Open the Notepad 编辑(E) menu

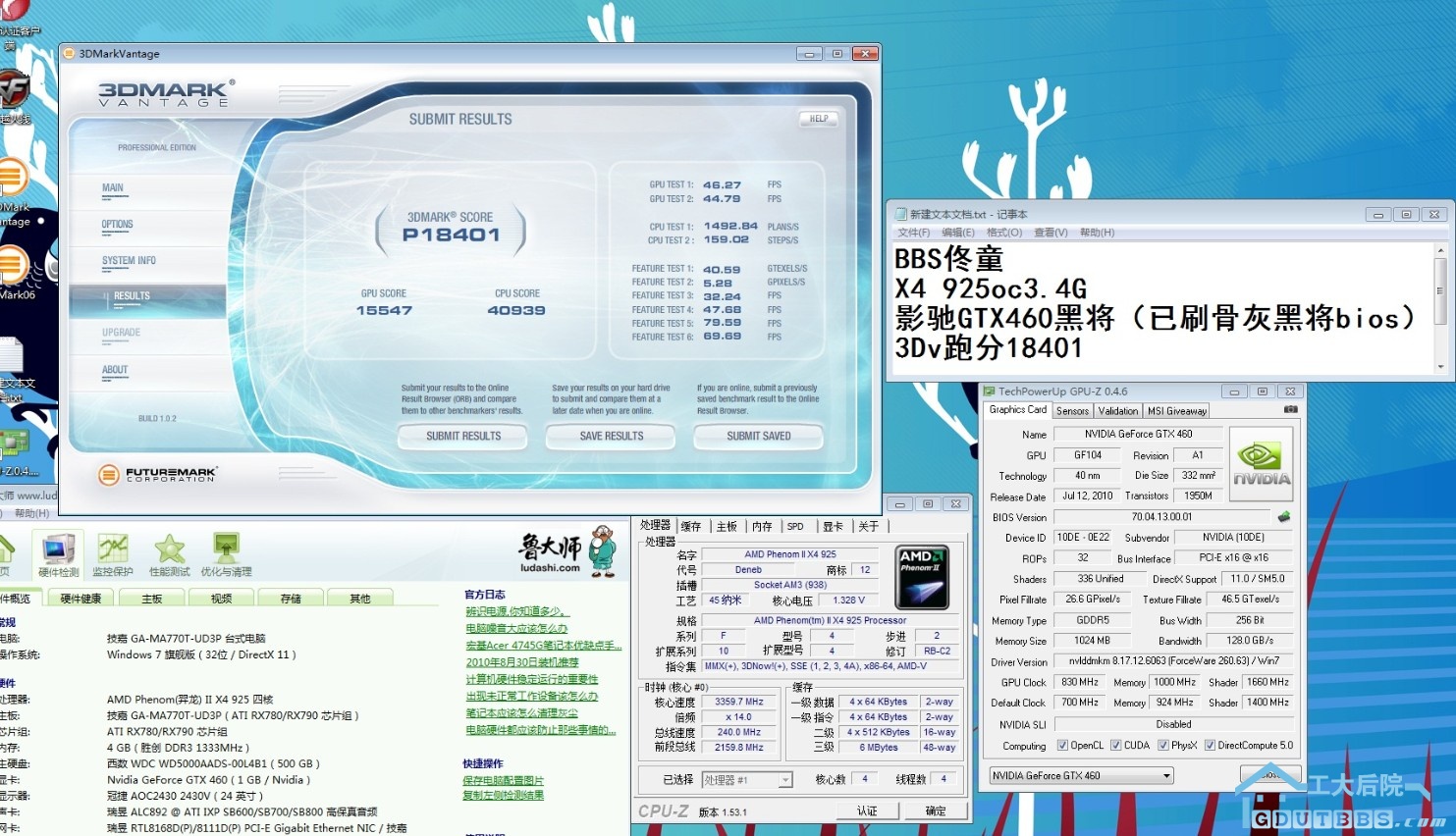pos(958,233)
